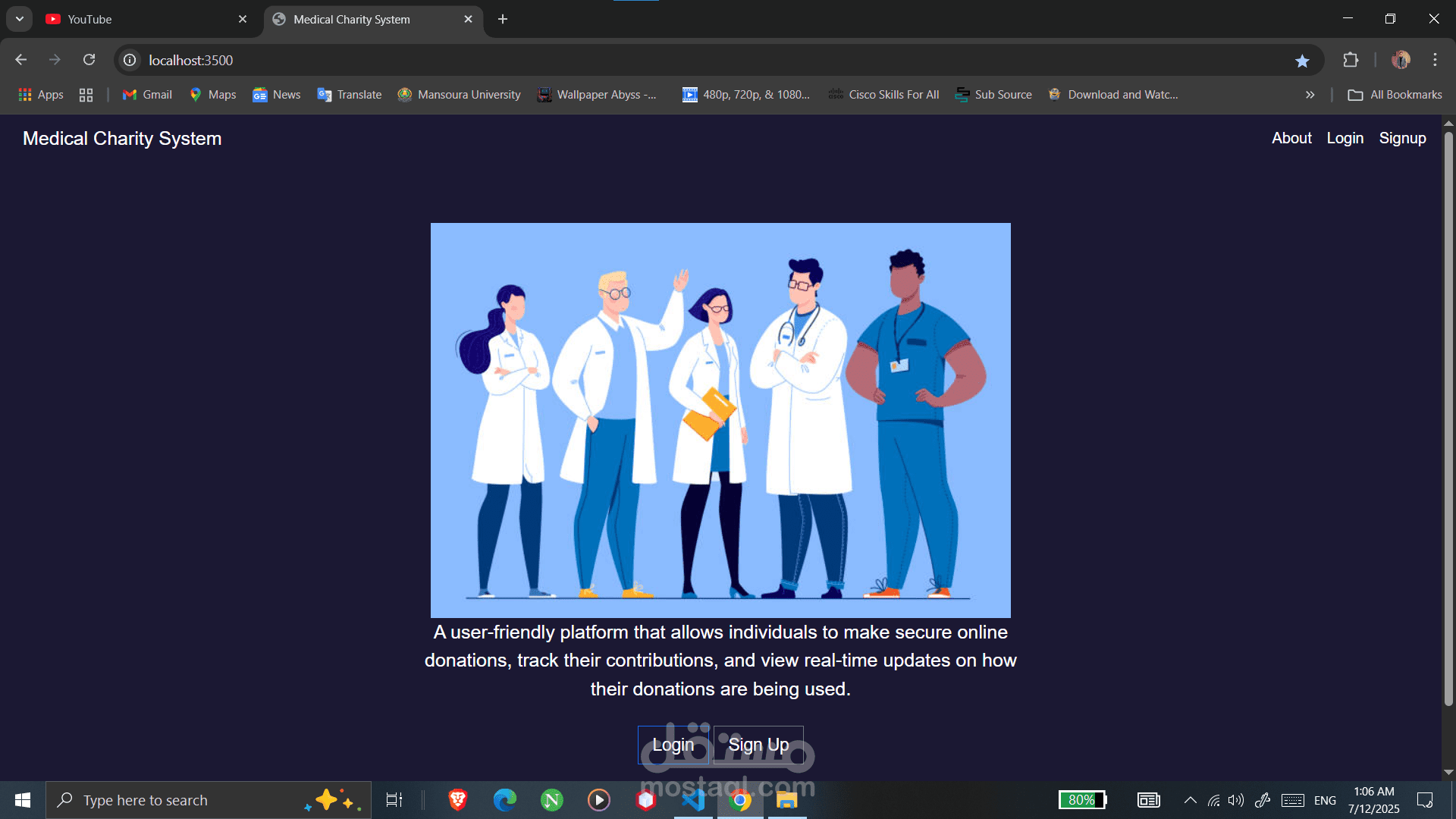Viewport: 1456px width, 819px height.
Task: Open the All Bookmarks folder
Action: pyautogui.click(x=1395, y=95)
